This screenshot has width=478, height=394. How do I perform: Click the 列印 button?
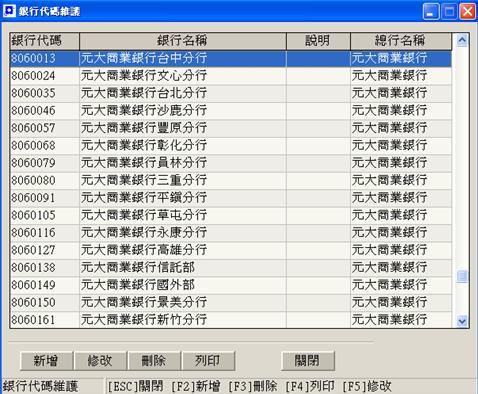tap(208, 361)
